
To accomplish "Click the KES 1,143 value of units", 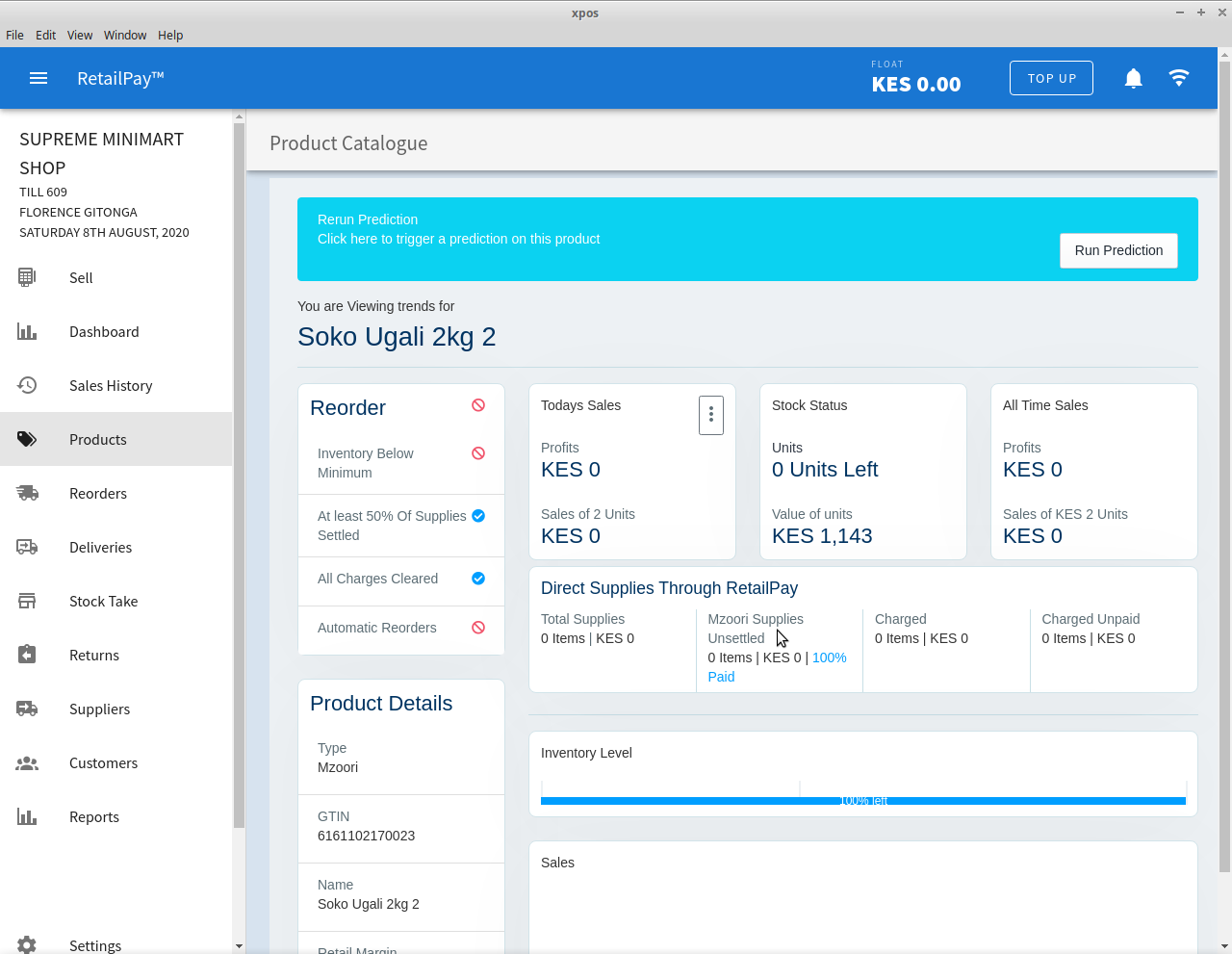I will 822,536.
